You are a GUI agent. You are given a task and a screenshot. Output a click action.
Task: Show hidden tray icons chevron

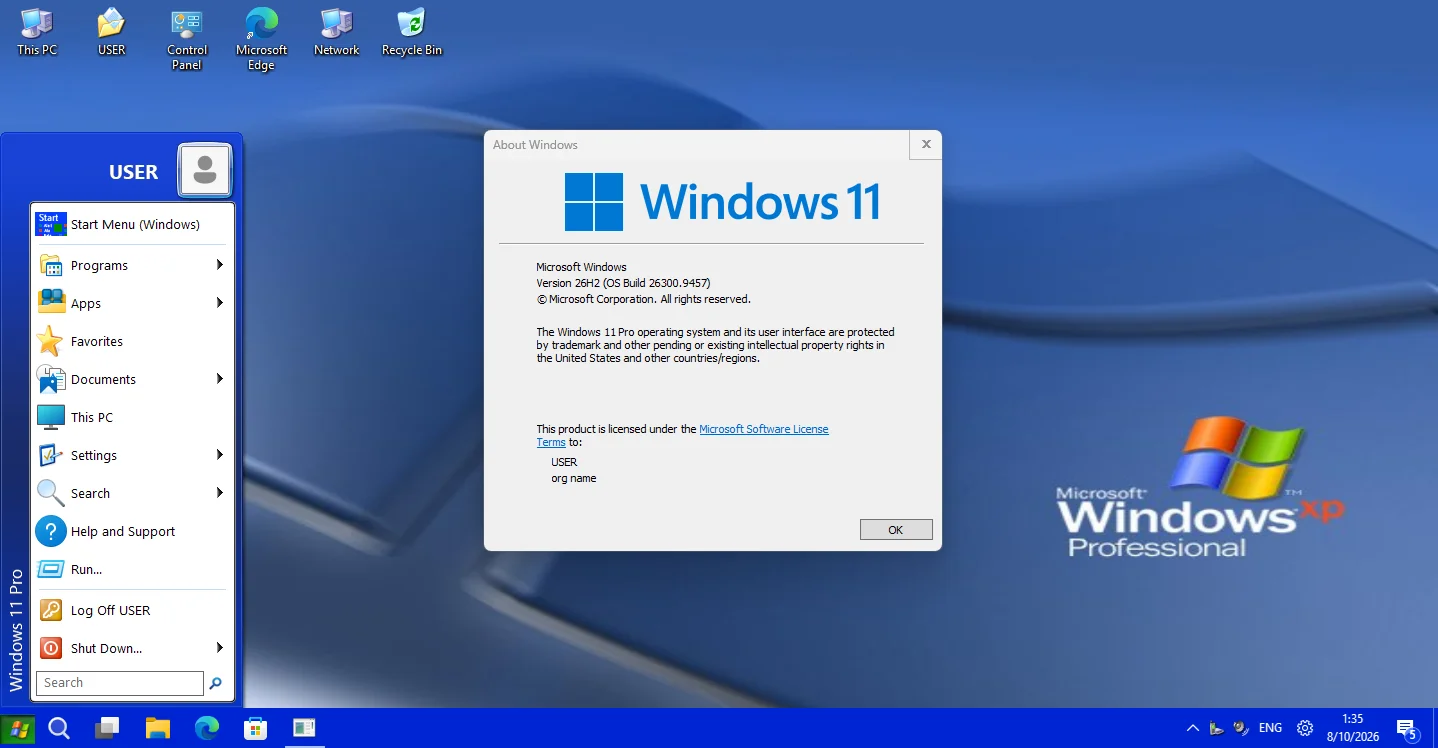(1192, 728)
